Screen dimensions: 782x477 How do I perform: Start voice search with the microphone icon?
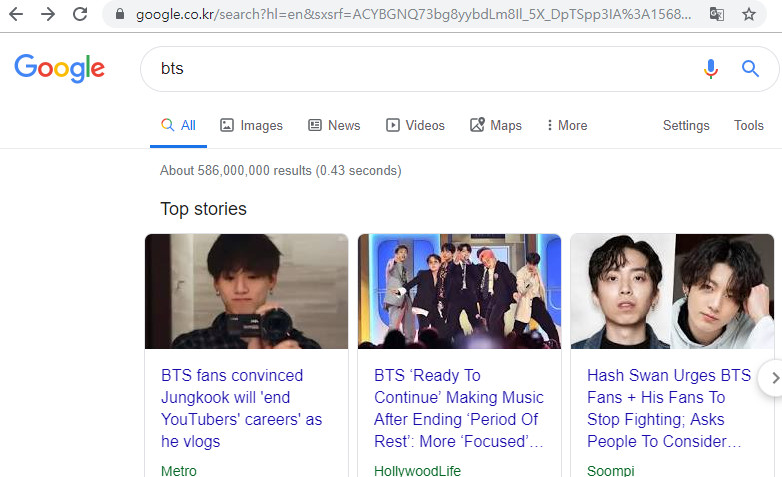coord(711,68)
